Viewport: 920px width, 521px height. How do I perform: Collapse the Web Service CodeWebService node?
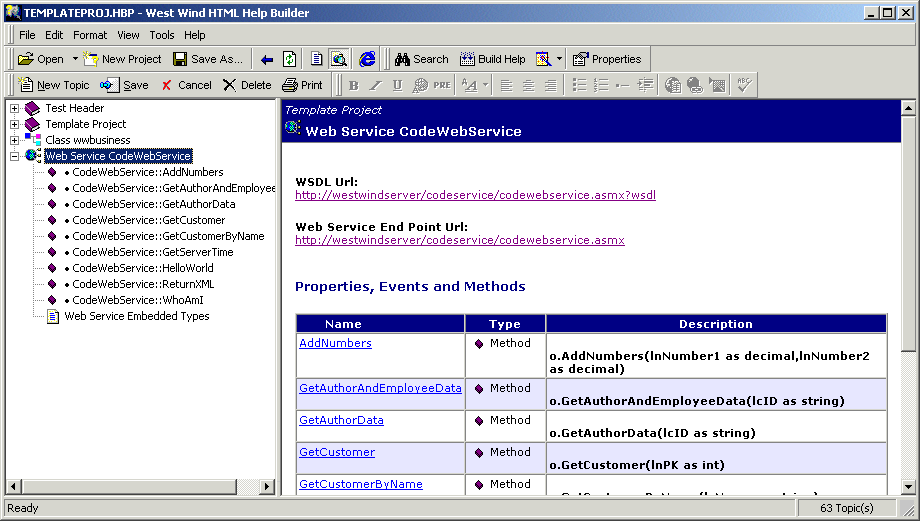point(15,156)
